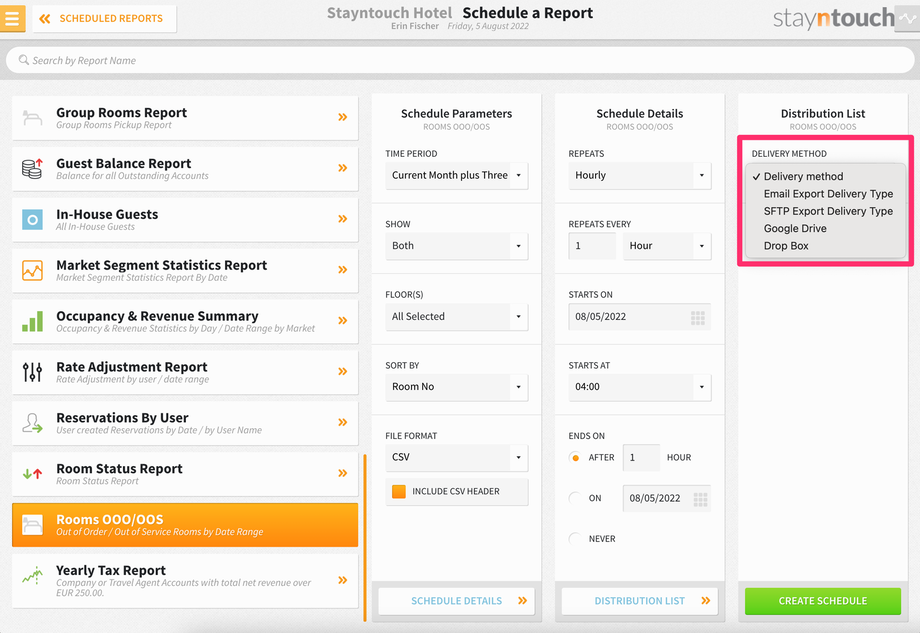This screenshot has height=633, width=920.
Task: Open the File Format CSV dropdown
Action: coord(456,458)
